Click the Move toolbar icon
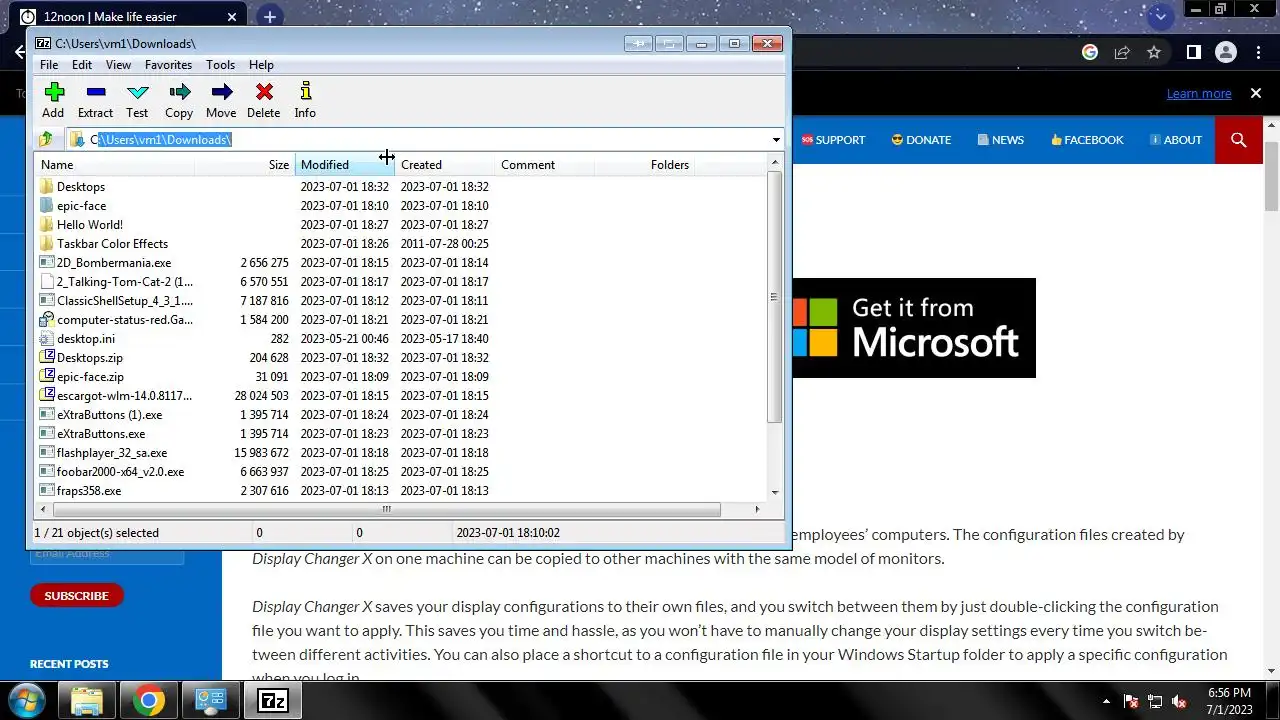Image resolution: width=1280 pixels, height=720 pixels. pyautogui.click(x=221, y=92)
